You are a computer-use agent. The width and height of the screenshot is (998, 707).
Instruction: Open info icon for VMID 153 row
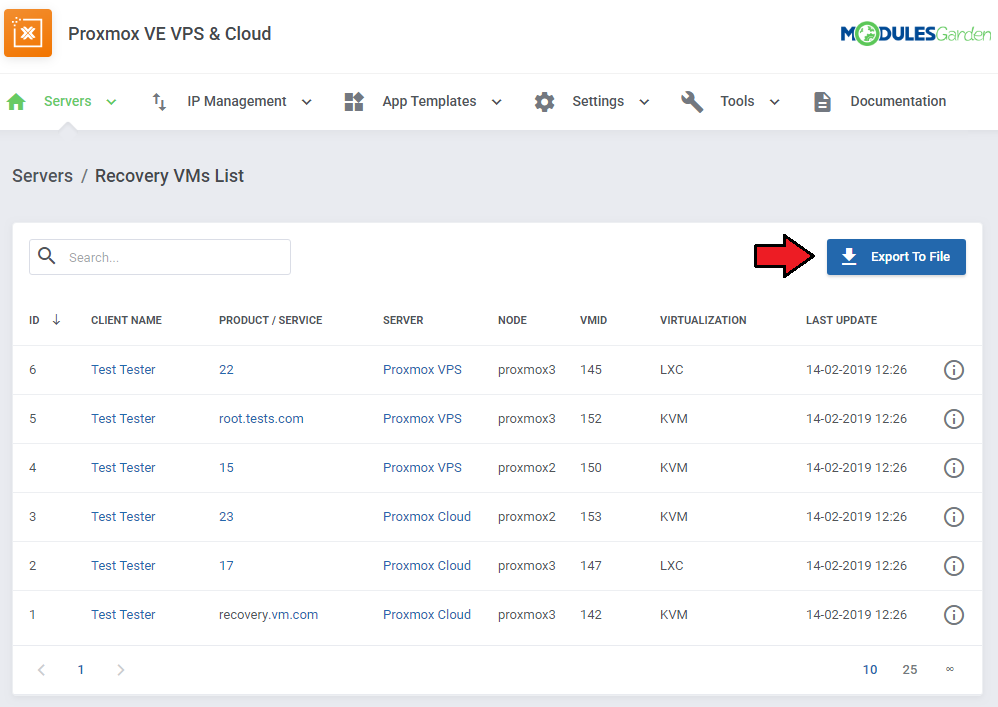pos(954,517)
